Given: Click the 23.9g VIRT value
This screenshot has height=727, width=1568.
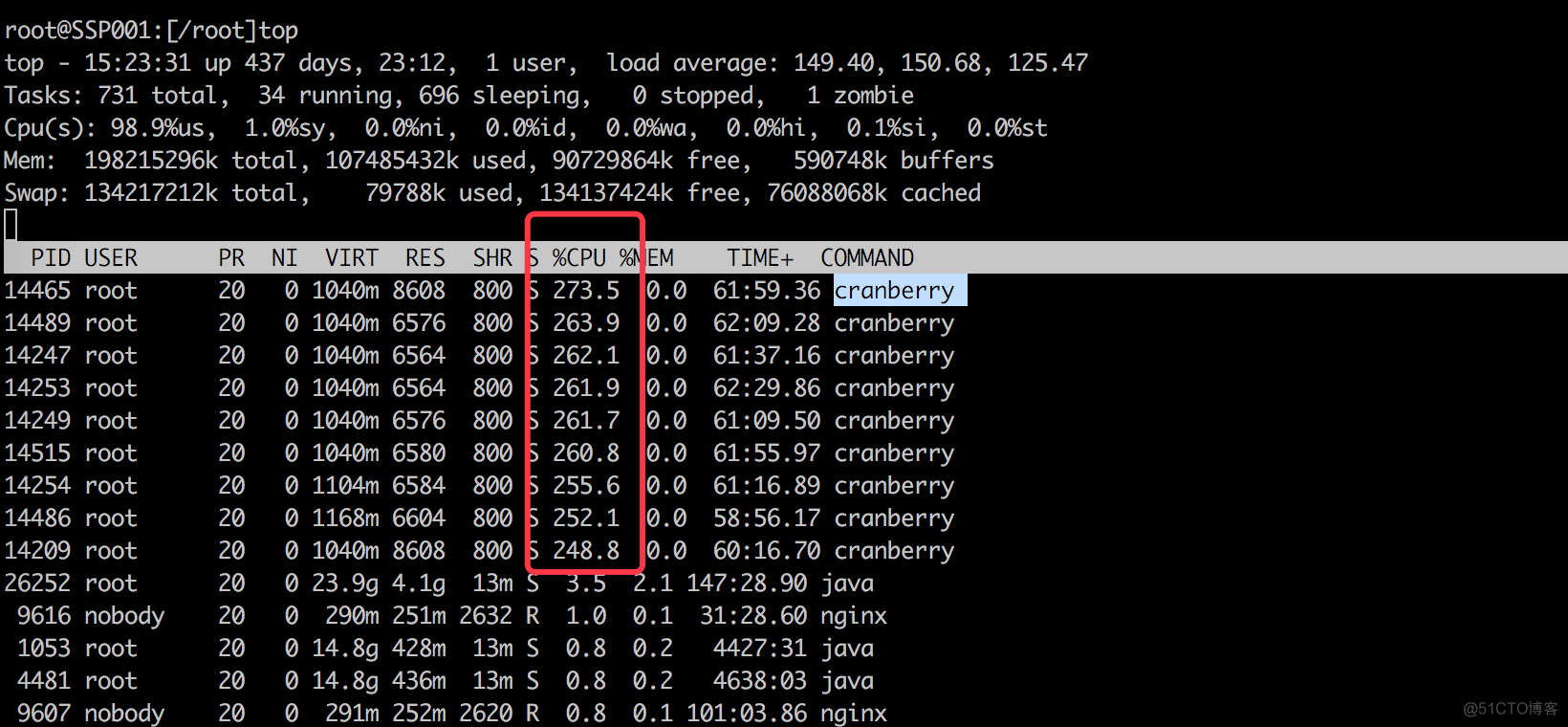Looking at the screenshot, I should pos(345,584).
